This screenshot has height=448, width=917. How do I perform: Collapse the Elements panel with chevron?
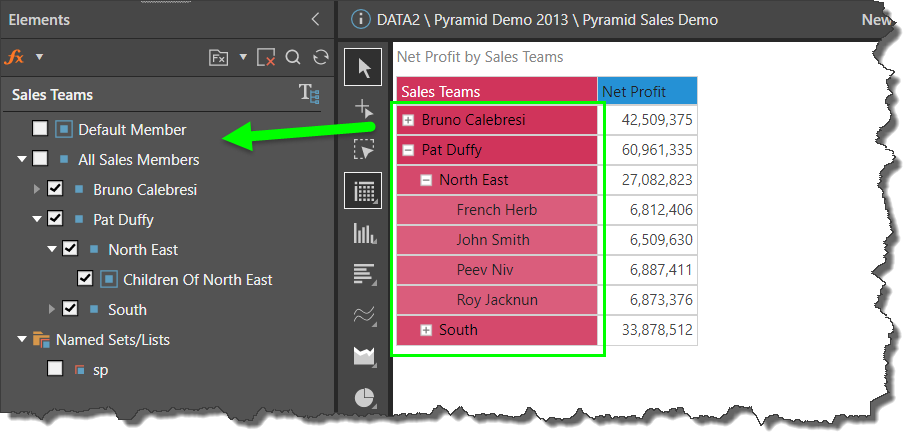pyautogui.click(x=316, y=19)
